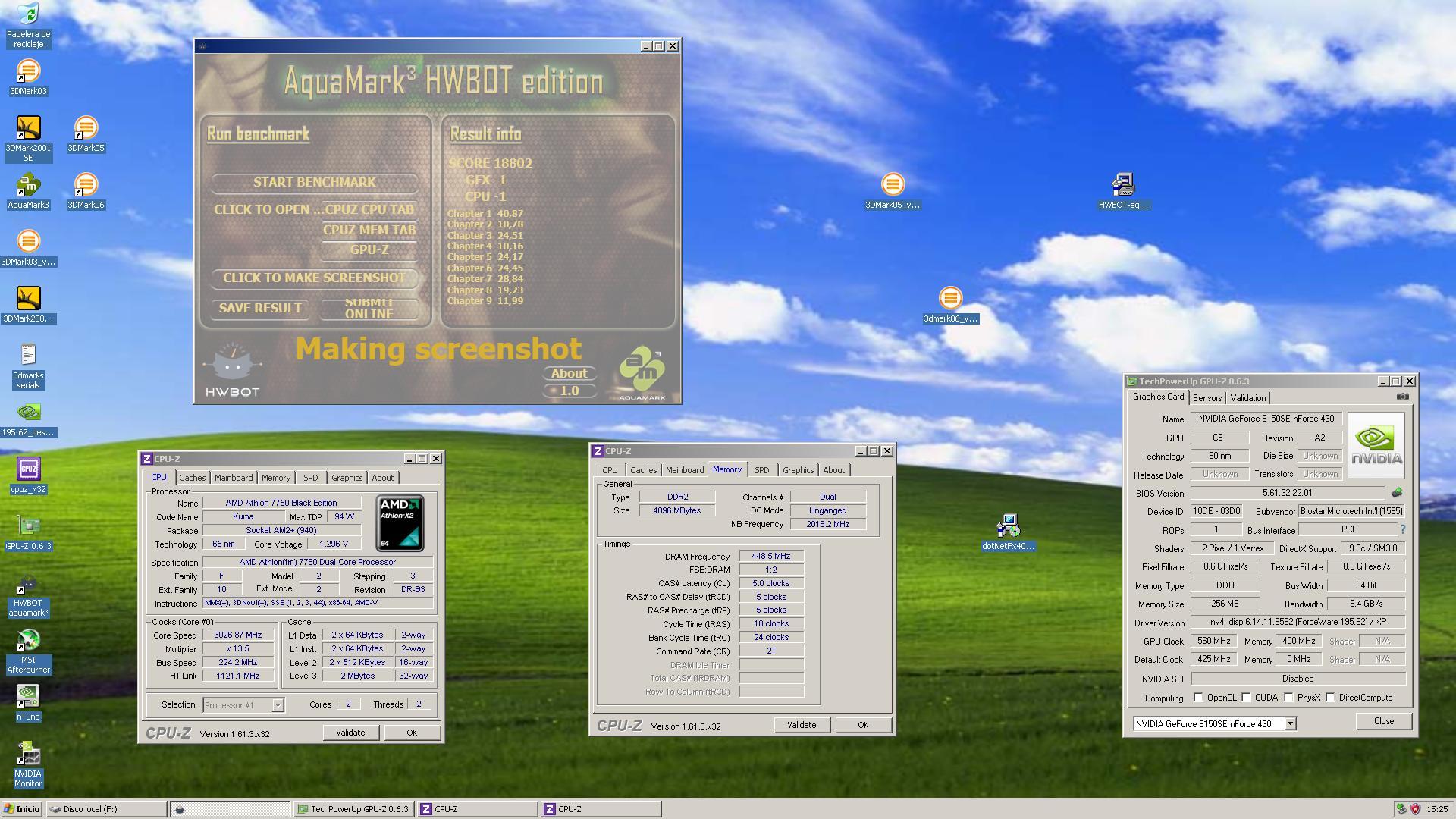Open the NVIDIA Monitor desktop icon
Viewport: 1456px width, 819px height.
tap(28, 764)
